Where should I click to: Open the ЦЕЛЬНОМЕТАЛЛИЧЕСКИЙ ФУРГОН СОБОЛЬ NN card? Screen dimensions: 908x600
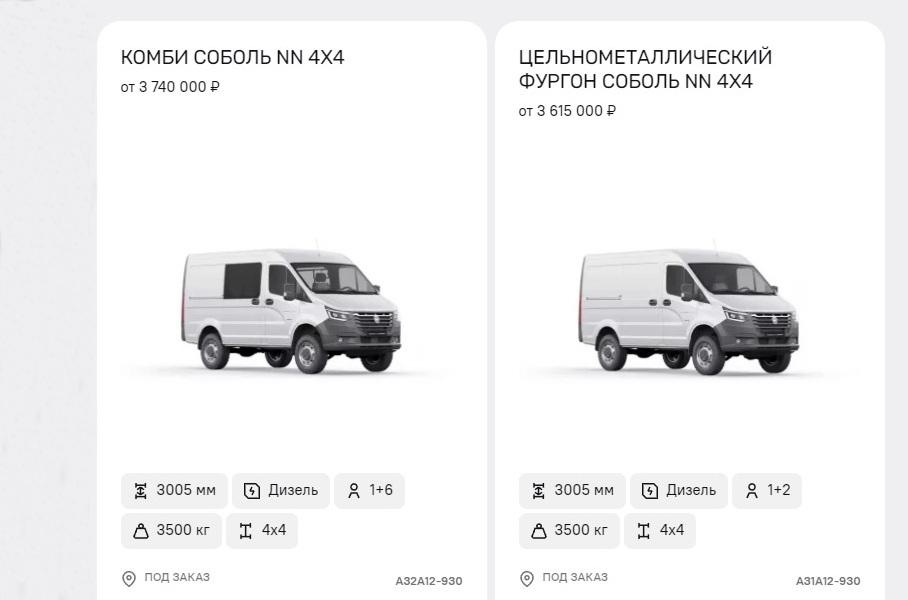click(x=644, y=71)
